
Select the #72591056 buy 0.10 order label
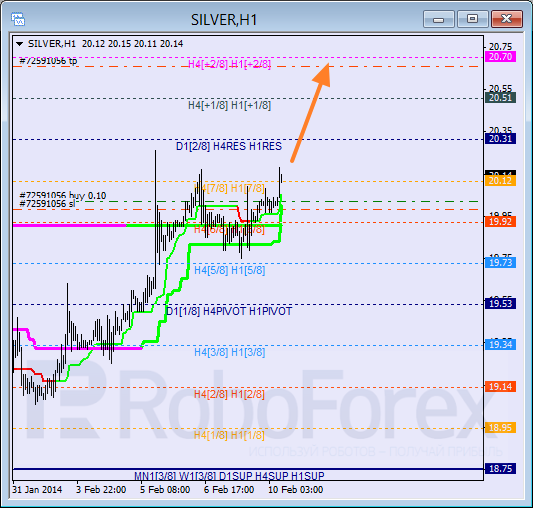point(63,196)
